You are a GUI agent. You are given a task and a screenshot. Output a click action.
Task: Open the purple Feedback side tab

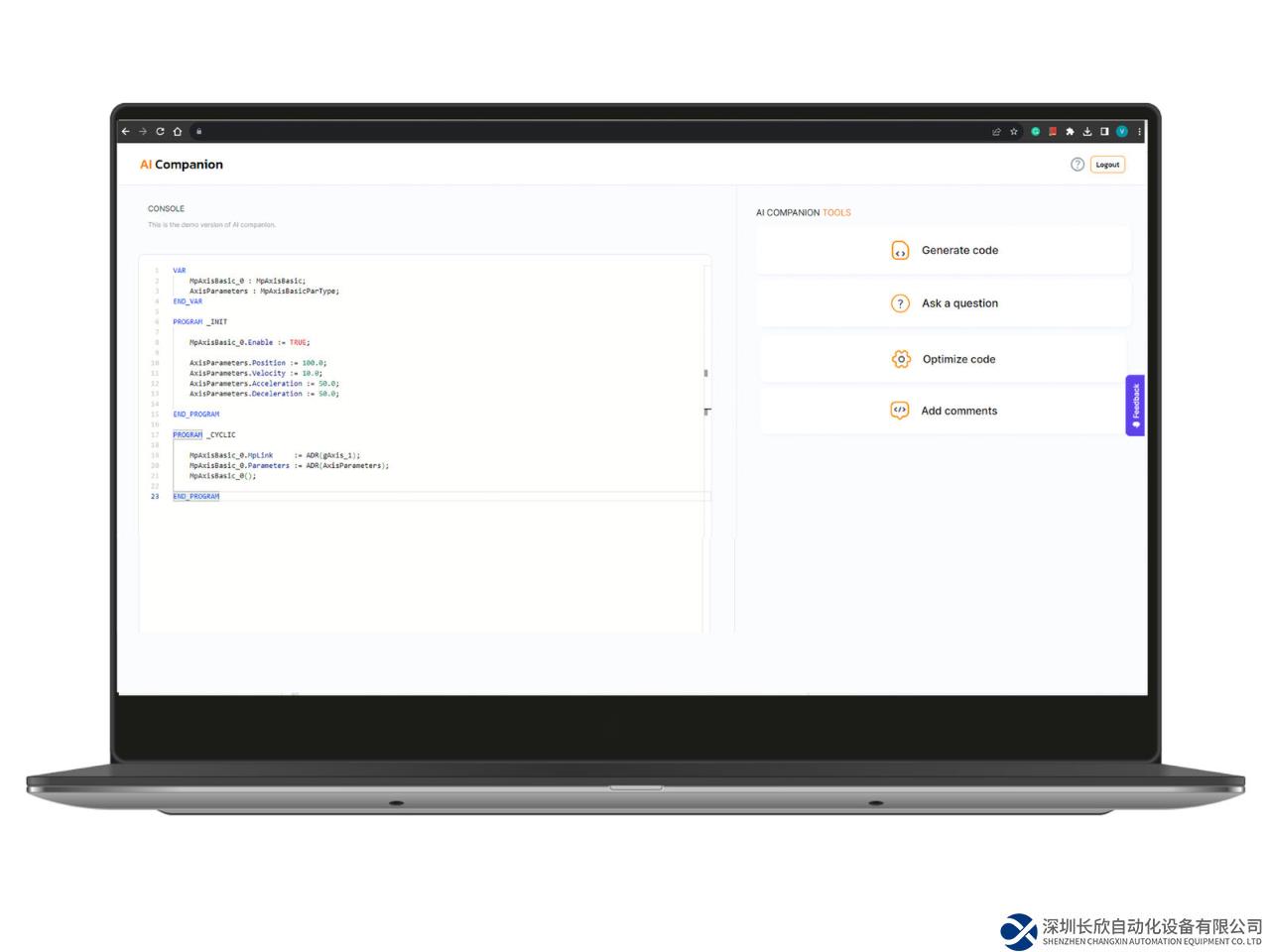(1135, 405)
